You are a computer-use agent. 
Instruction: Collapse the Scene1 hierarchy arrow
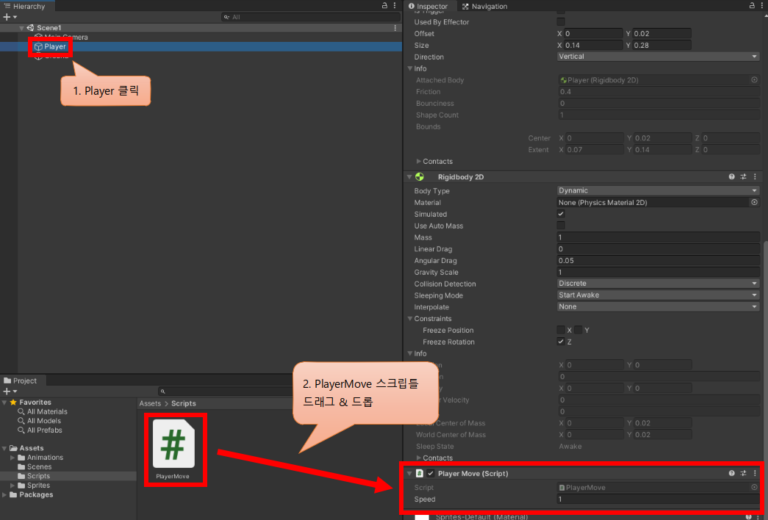pyautogui.click(x=22, y=28)
